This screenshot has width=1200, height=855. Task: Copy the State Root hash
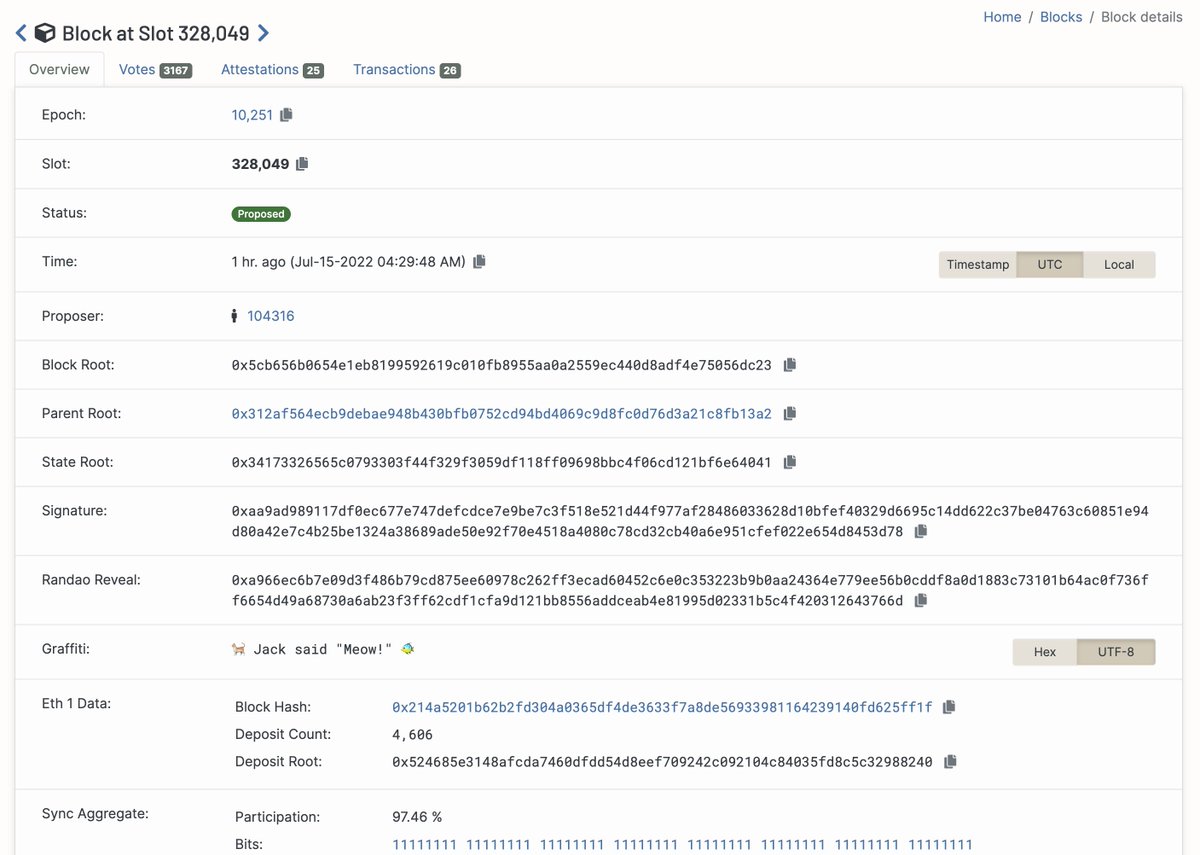point(789,463)
